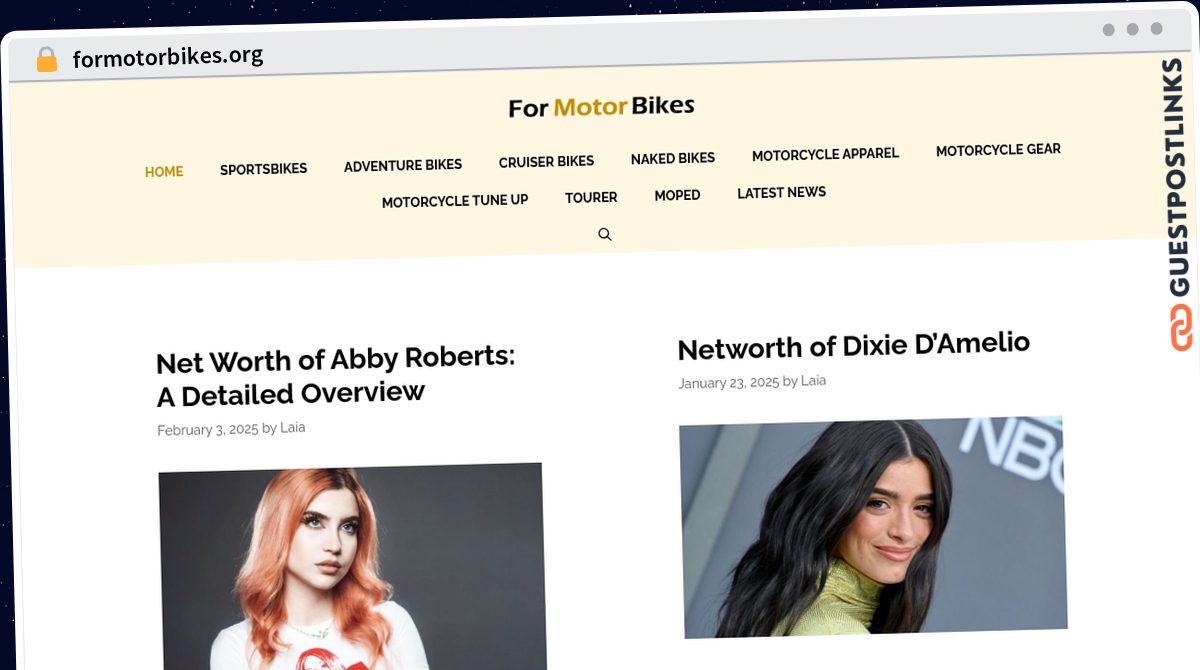Open the Sportsbikes menu item

point(264,169)
